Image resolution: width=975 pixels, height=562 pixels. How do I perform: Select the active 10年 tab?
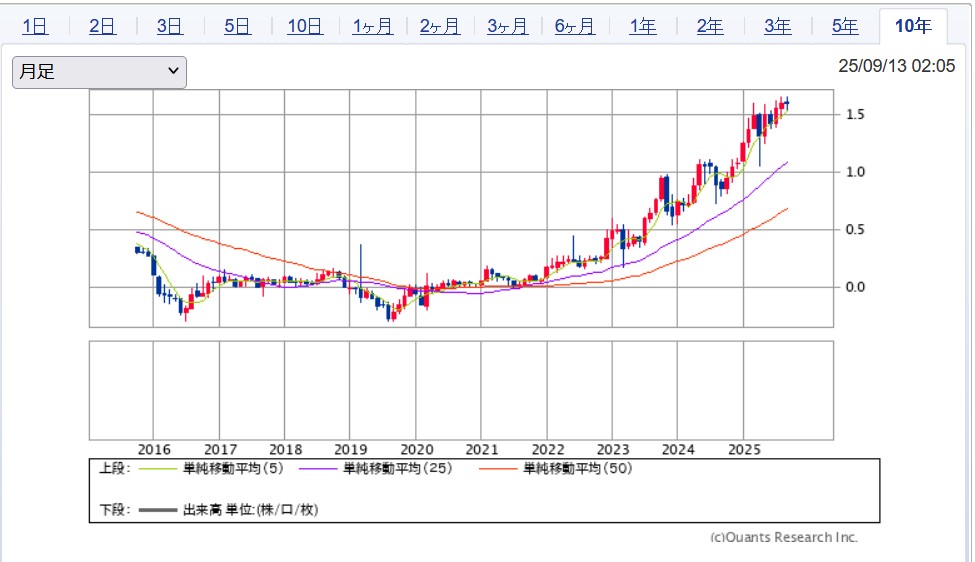pyautogui.click(x=913, y=26)
